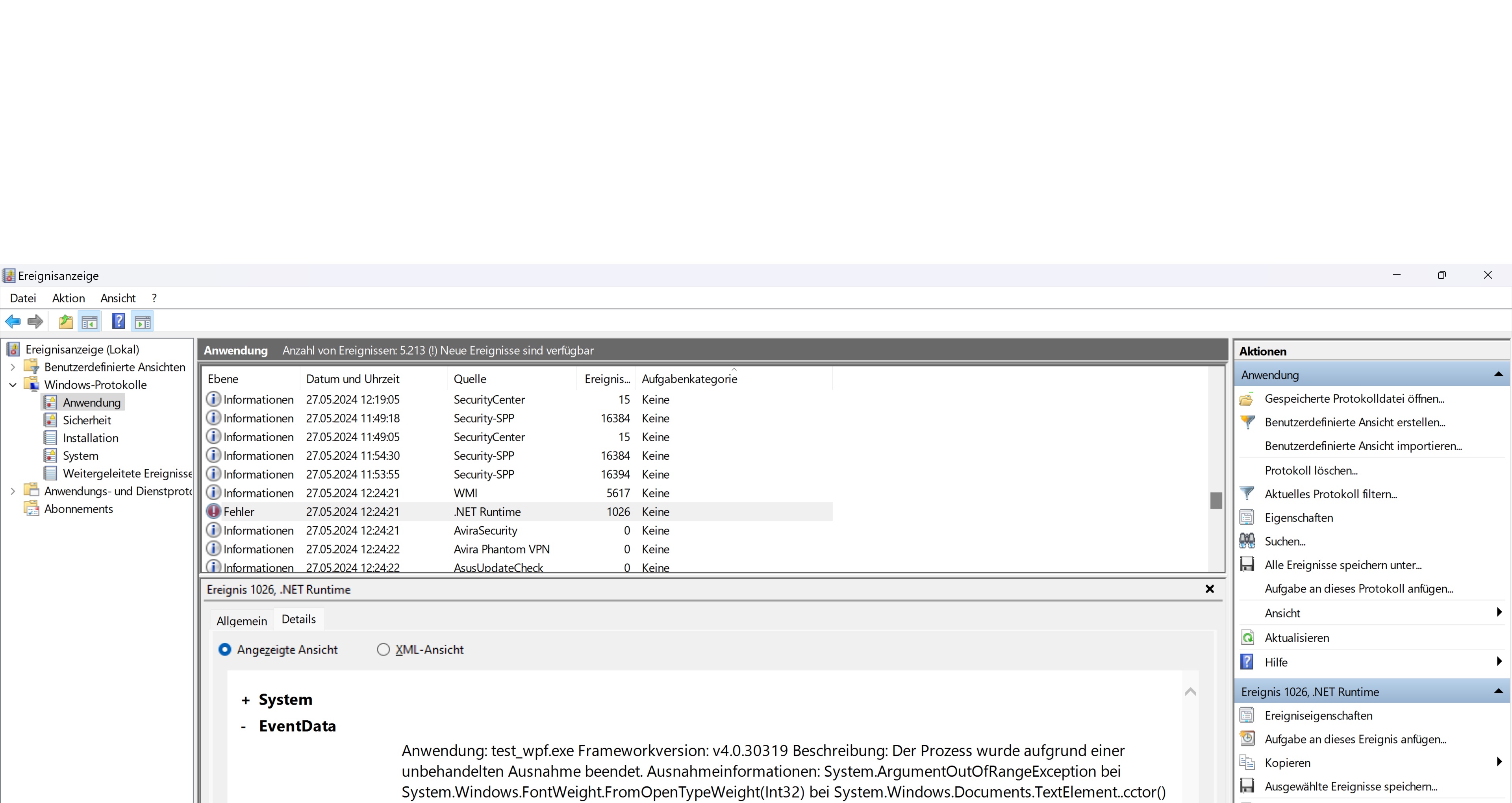Select the XML-Ansicht radio button
The width and height of the screenshot is (1512, 803).
[x=383, y=649]
